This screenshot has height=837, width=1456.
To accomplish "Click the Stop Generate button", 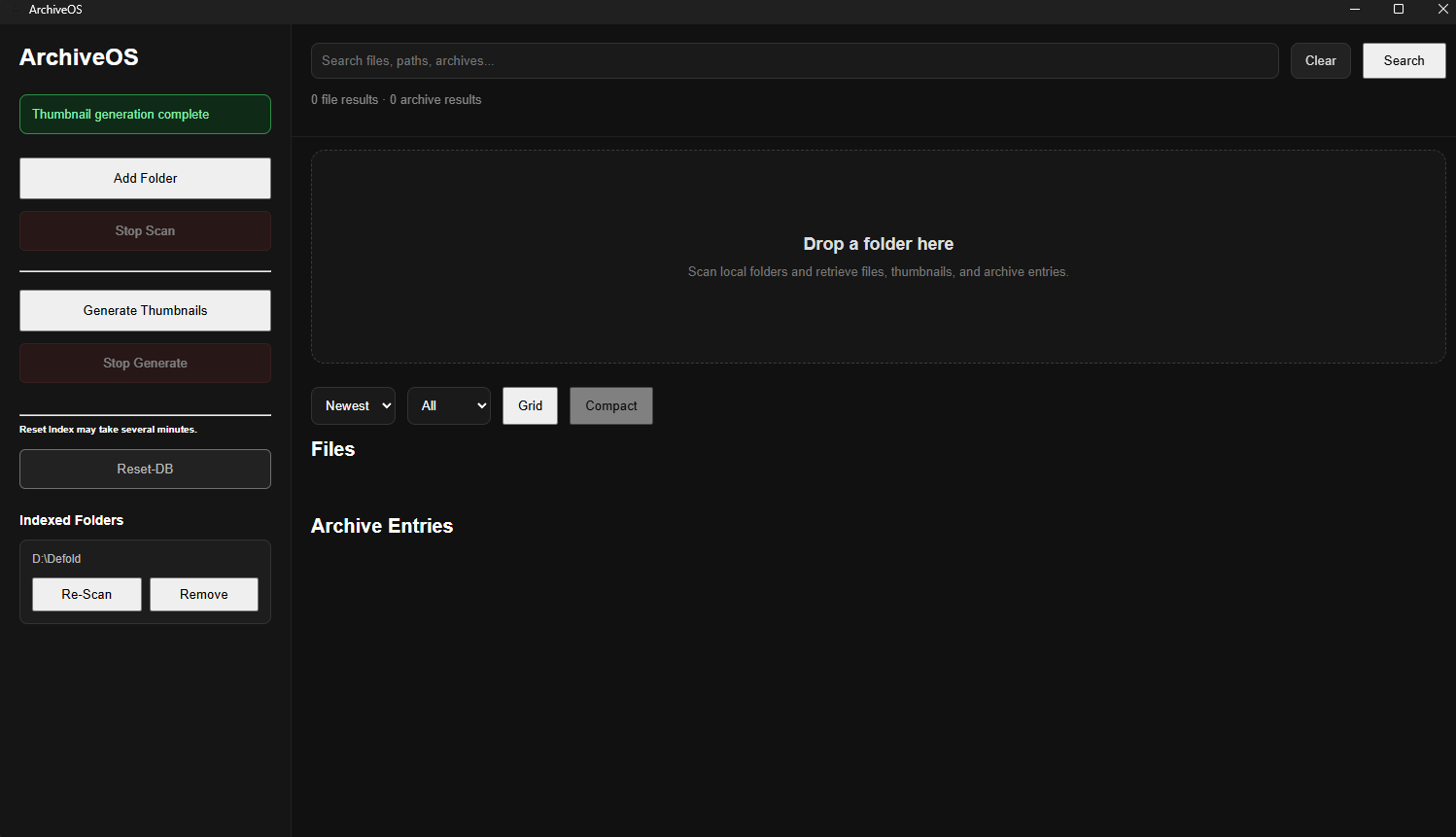I will pos(145,363).
